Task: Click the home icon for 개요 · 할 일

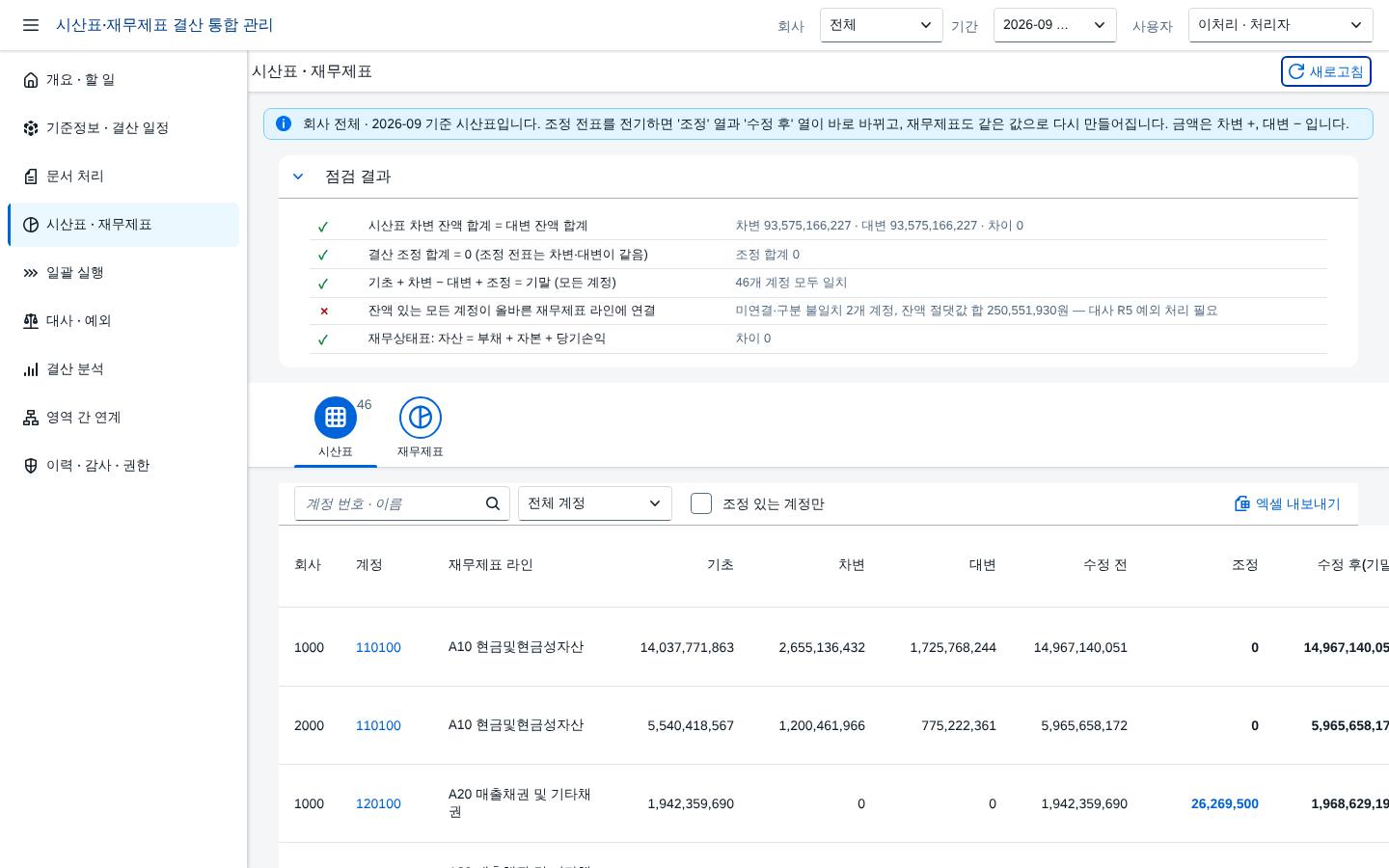Action: point(31,80)
